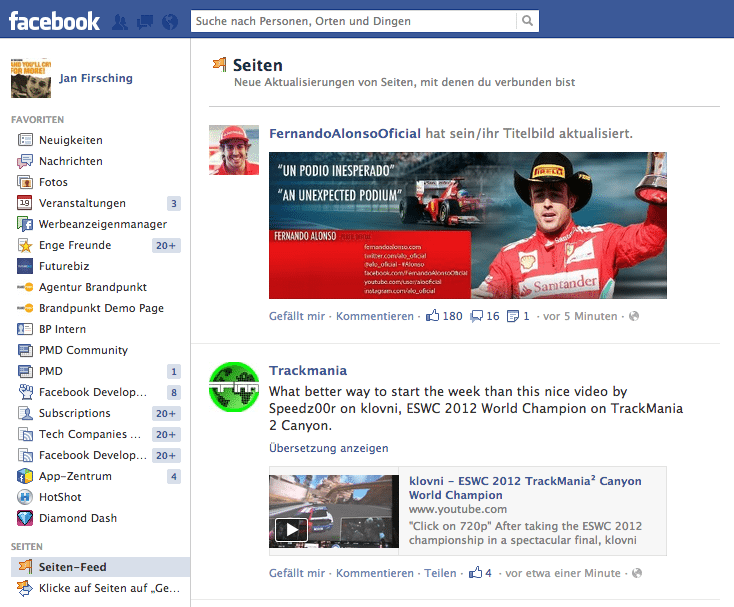Click the Agentur Brandpunkt icon

click(25, 287)
